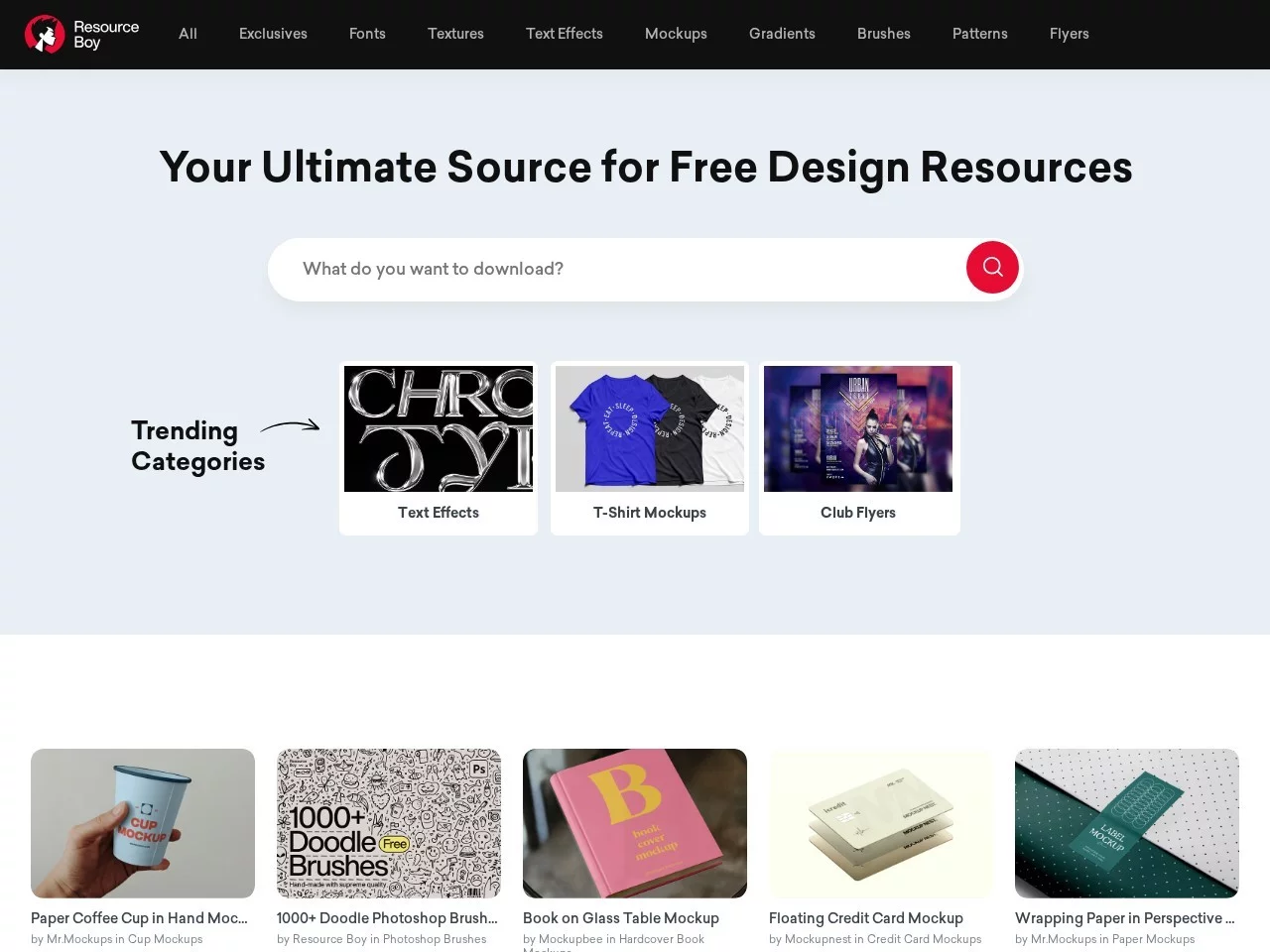Open the All menu item
The height and width of the screenshot is (952, 1270).
[x=188, y=34]
